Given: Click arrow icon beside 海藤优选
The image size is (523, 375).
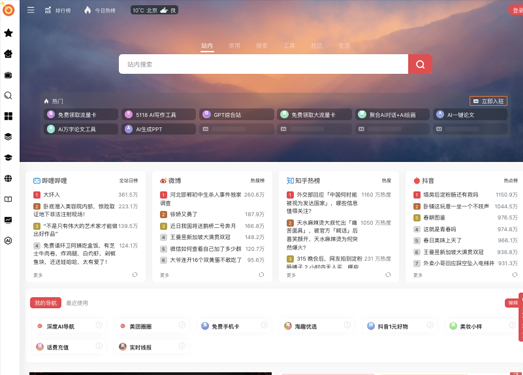Looking at the screenshot, I should (x=347, y=325).
